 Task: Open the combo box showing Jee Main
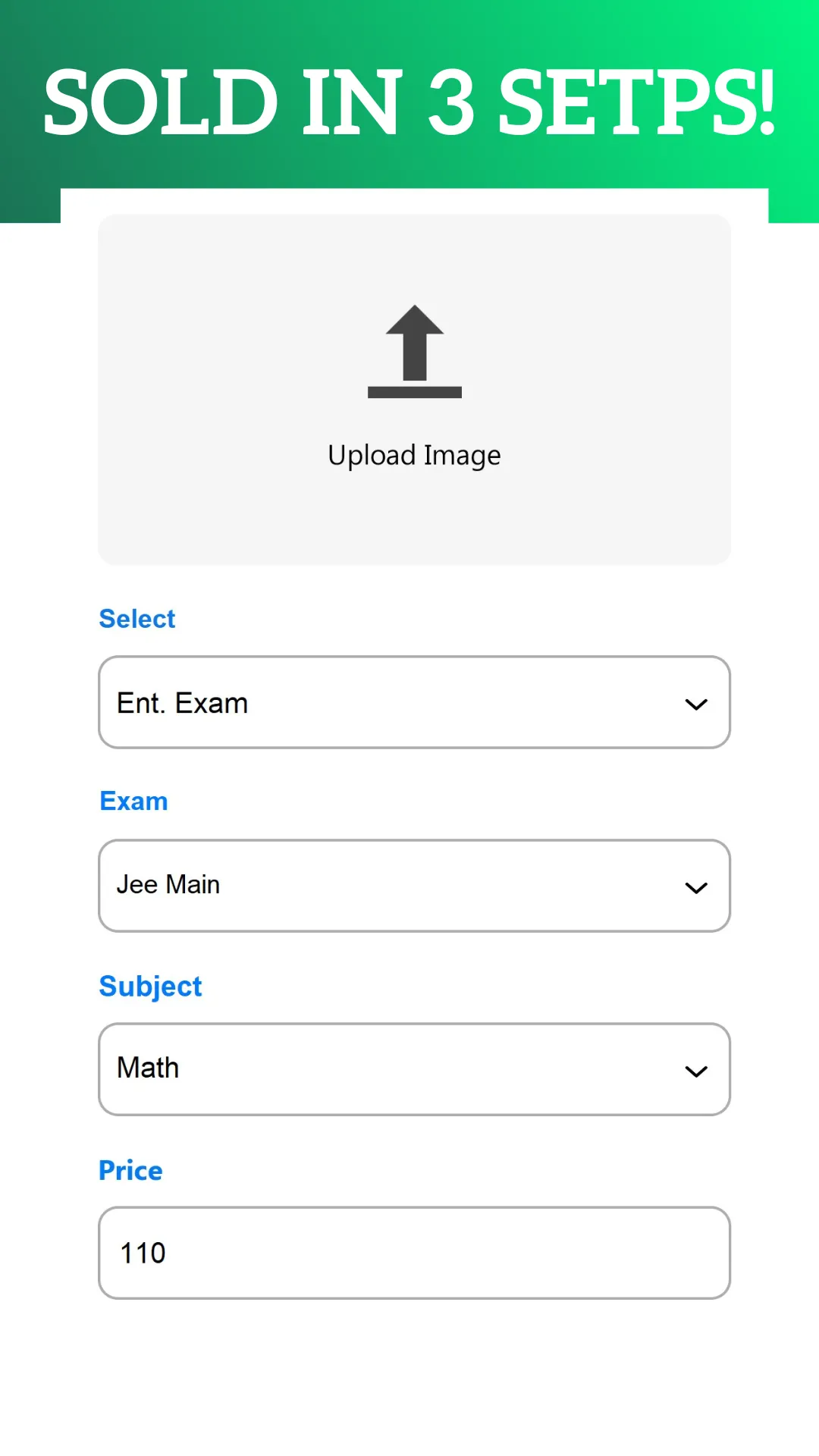pyautogui.click(x=414, y=886)
